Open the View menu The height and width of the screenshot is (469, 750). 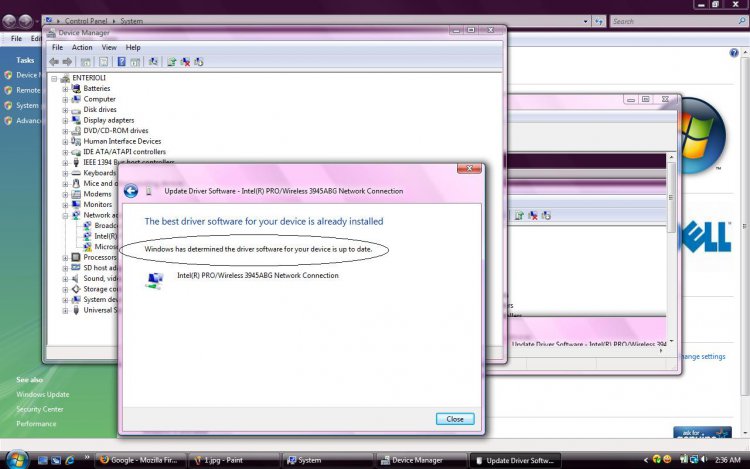109,47
